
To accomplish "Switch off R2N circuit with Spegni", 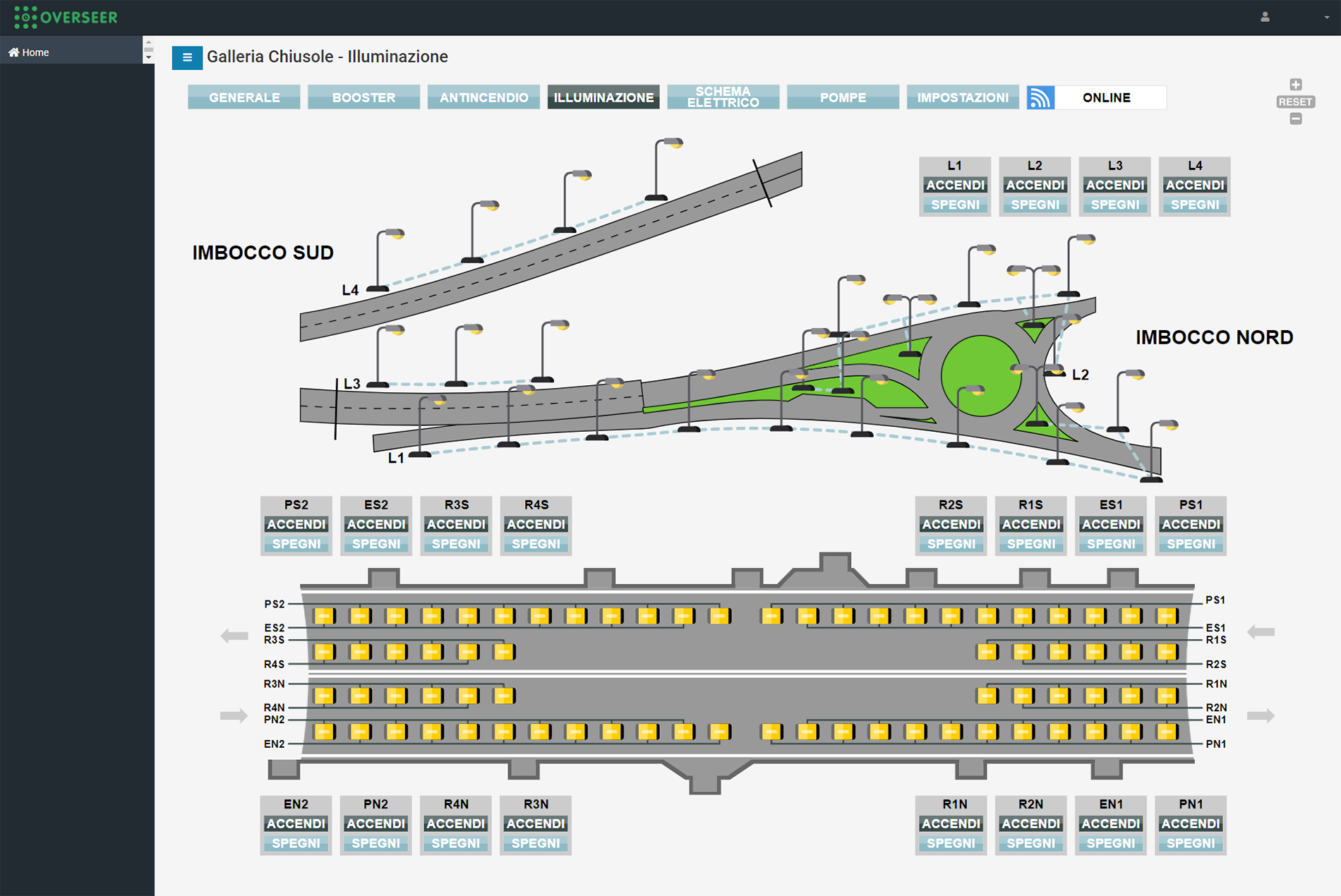I will (1030, 843).
